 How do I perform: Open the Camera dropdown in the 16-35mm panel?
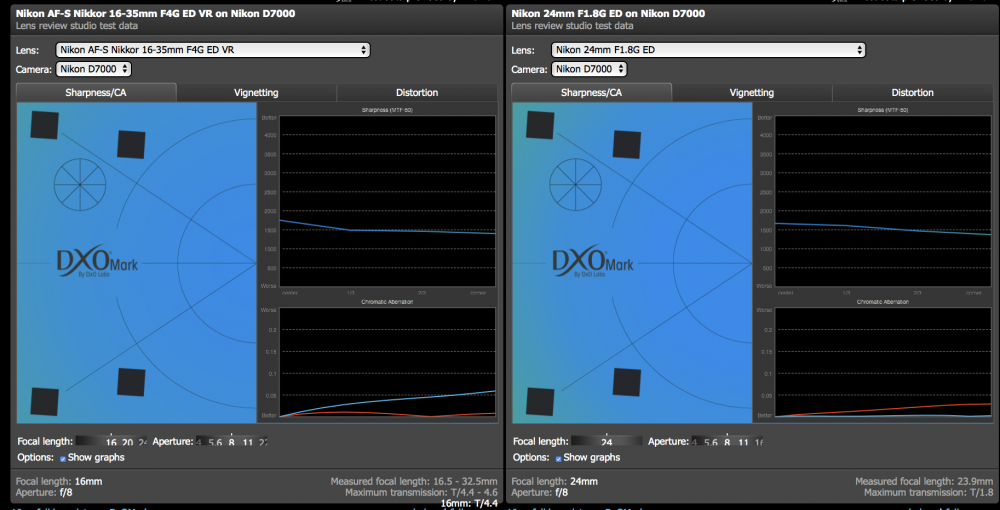coord(94,69)
